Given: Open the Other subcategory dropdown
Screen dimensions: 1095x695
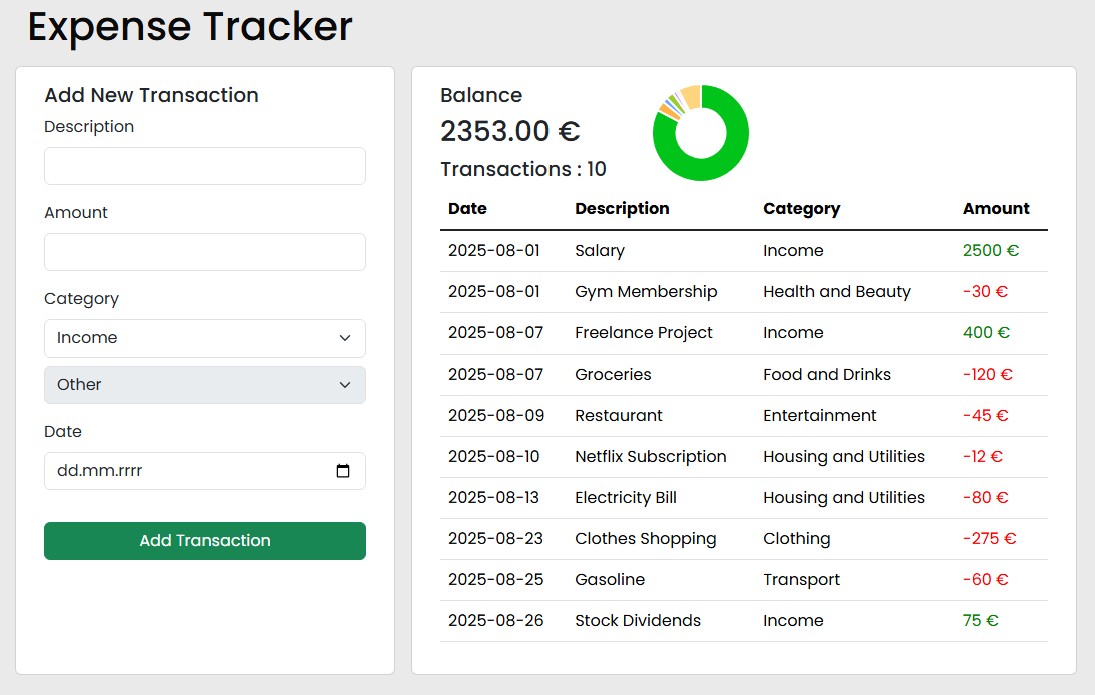Looking at the screenshot, I should (205, 385).
